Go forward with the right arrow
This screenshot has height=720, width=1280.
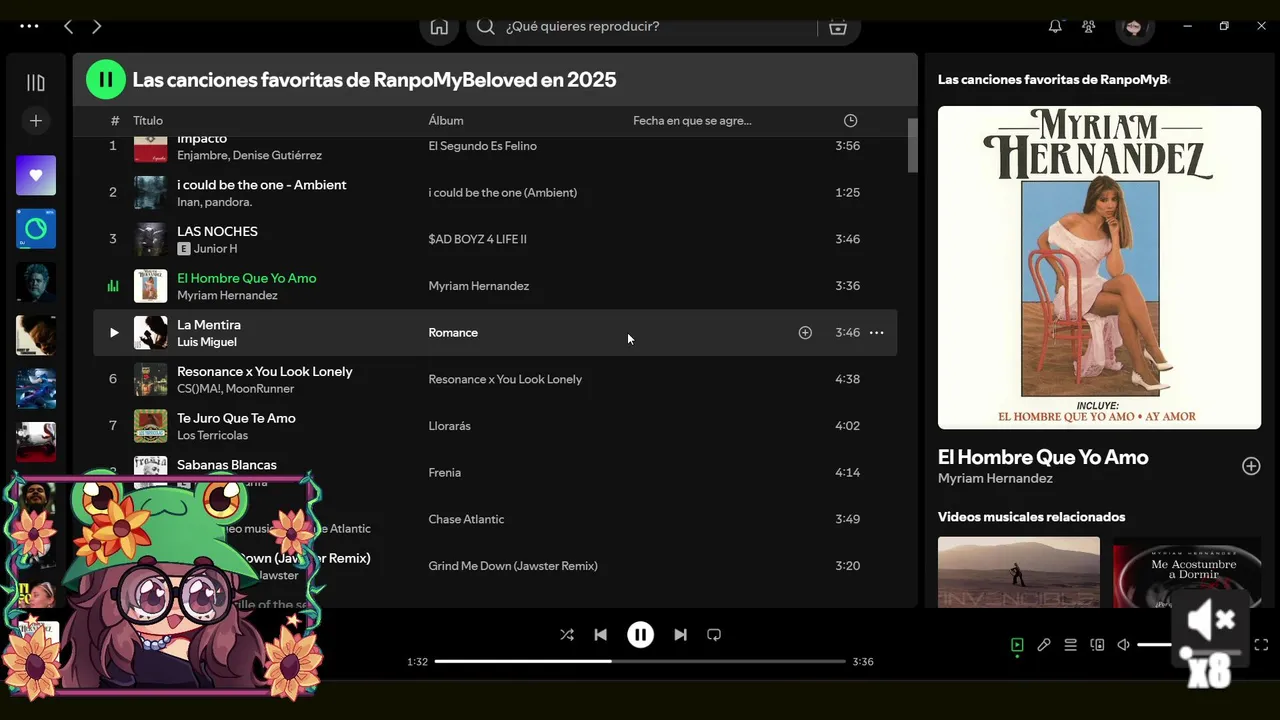tap(97, 27)
